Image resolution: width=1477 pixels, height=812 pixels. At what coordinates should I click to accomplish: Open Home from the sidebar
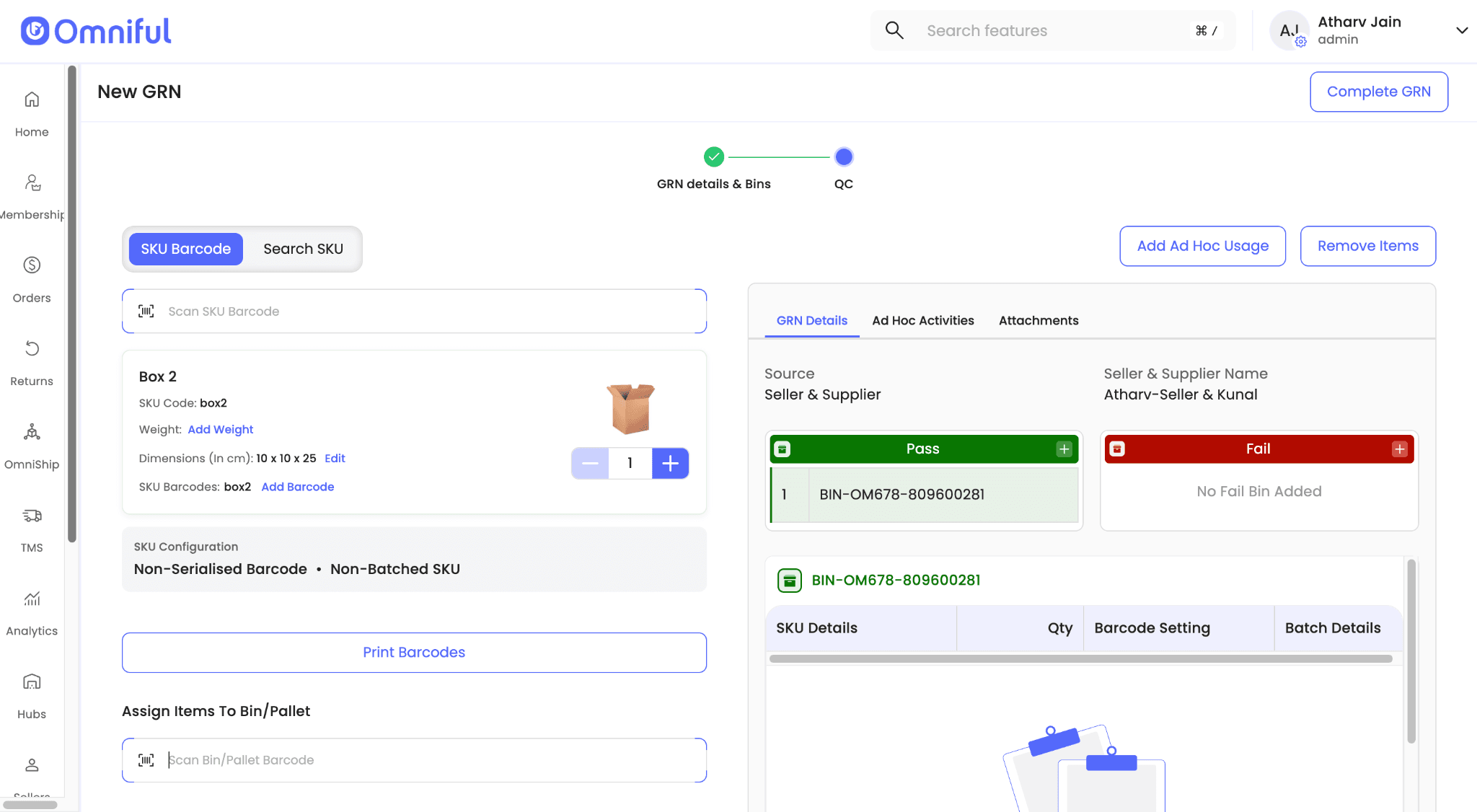coord(32,100)
